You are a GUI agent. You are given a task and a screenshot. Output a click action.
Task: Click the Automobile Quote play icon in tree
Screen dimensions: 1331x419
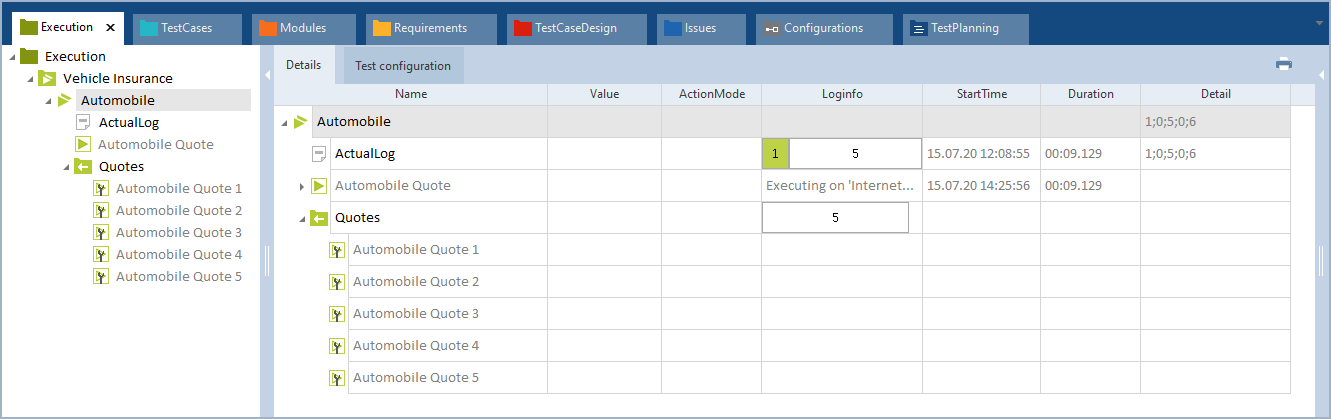[83, 144]
